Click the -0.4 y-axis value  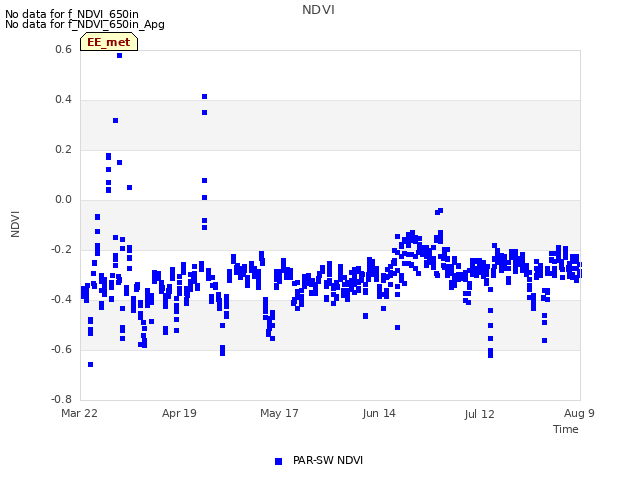(61, 300)
